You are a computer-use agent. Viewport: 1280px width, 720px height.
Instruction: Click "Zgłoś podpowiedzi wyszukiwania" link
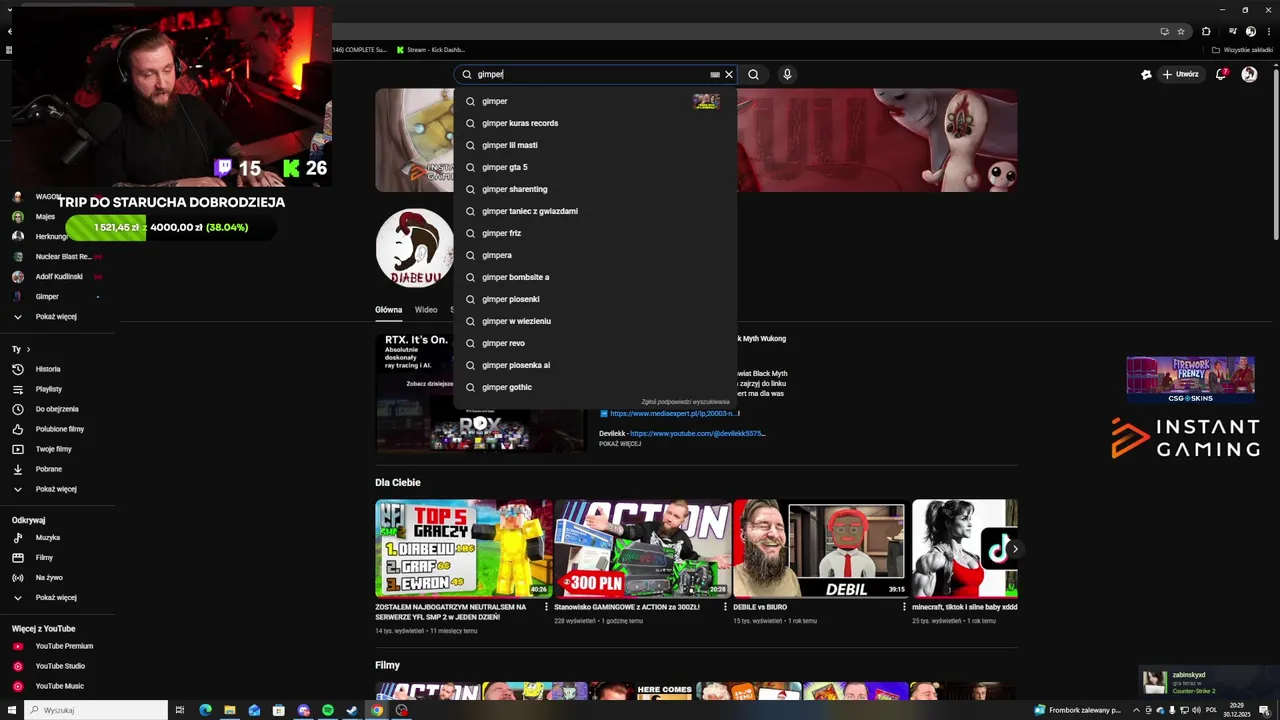(685, 402)
